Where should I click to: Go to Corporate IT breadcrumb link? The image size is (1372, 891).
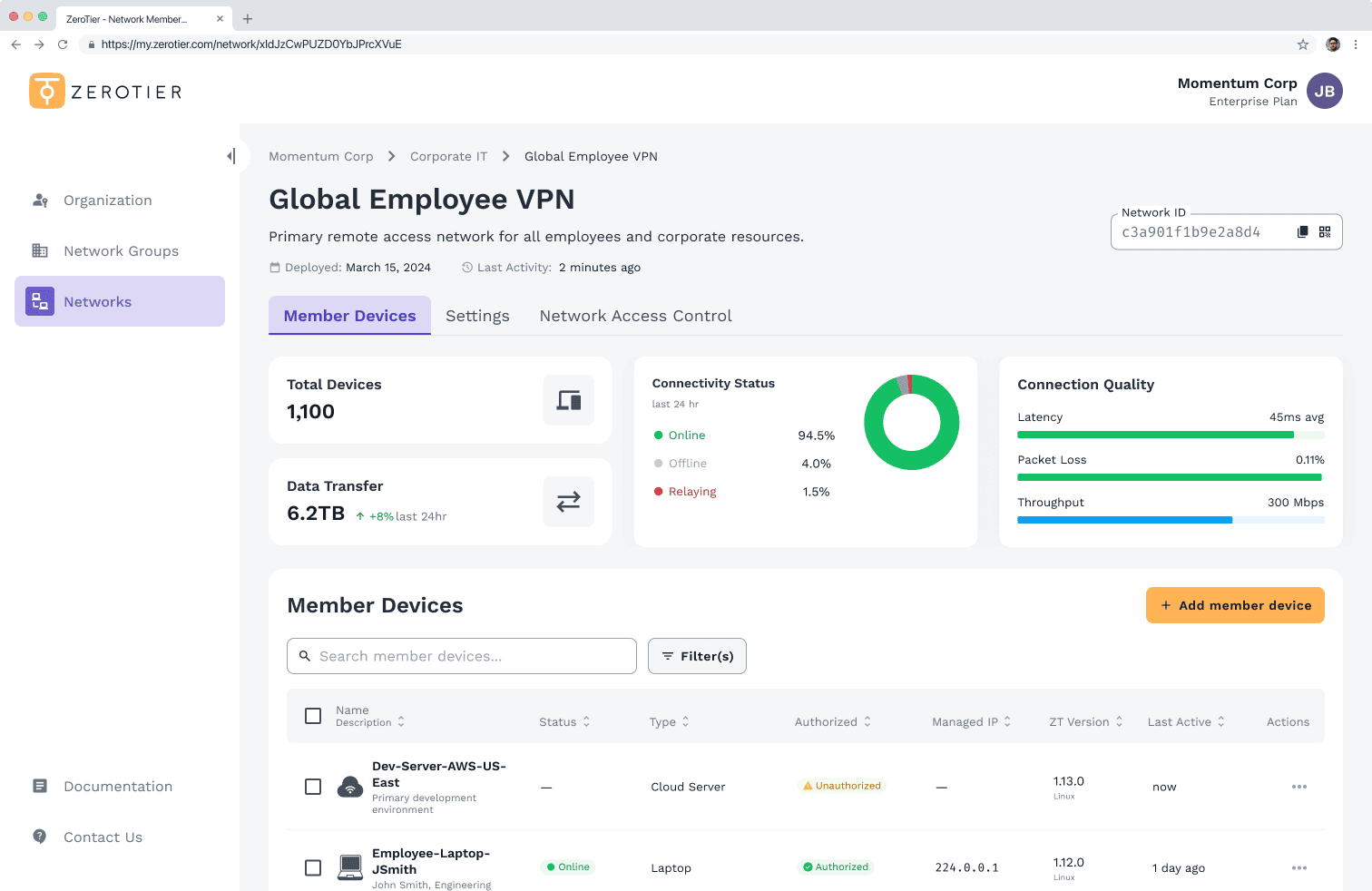[x=448, y=156]
